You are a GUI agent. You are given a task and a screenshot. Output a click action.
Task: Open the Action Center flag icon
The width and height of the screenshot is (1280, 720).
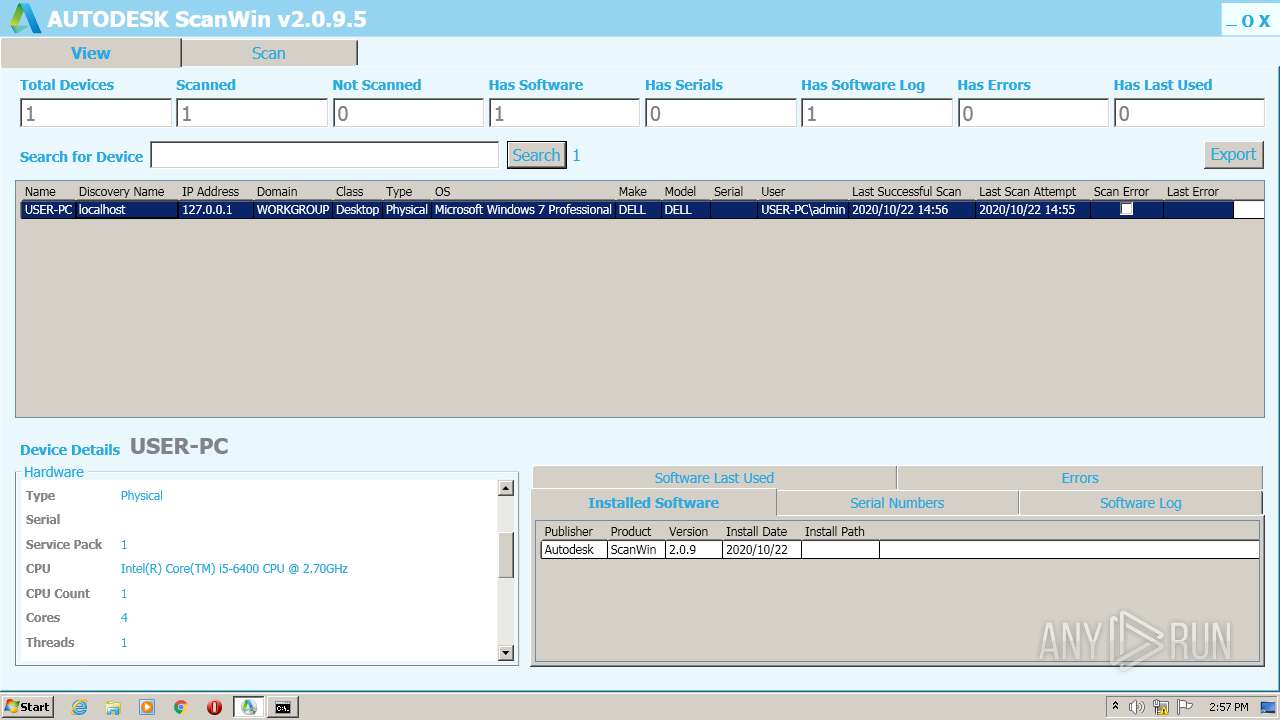coord(1184,707)
